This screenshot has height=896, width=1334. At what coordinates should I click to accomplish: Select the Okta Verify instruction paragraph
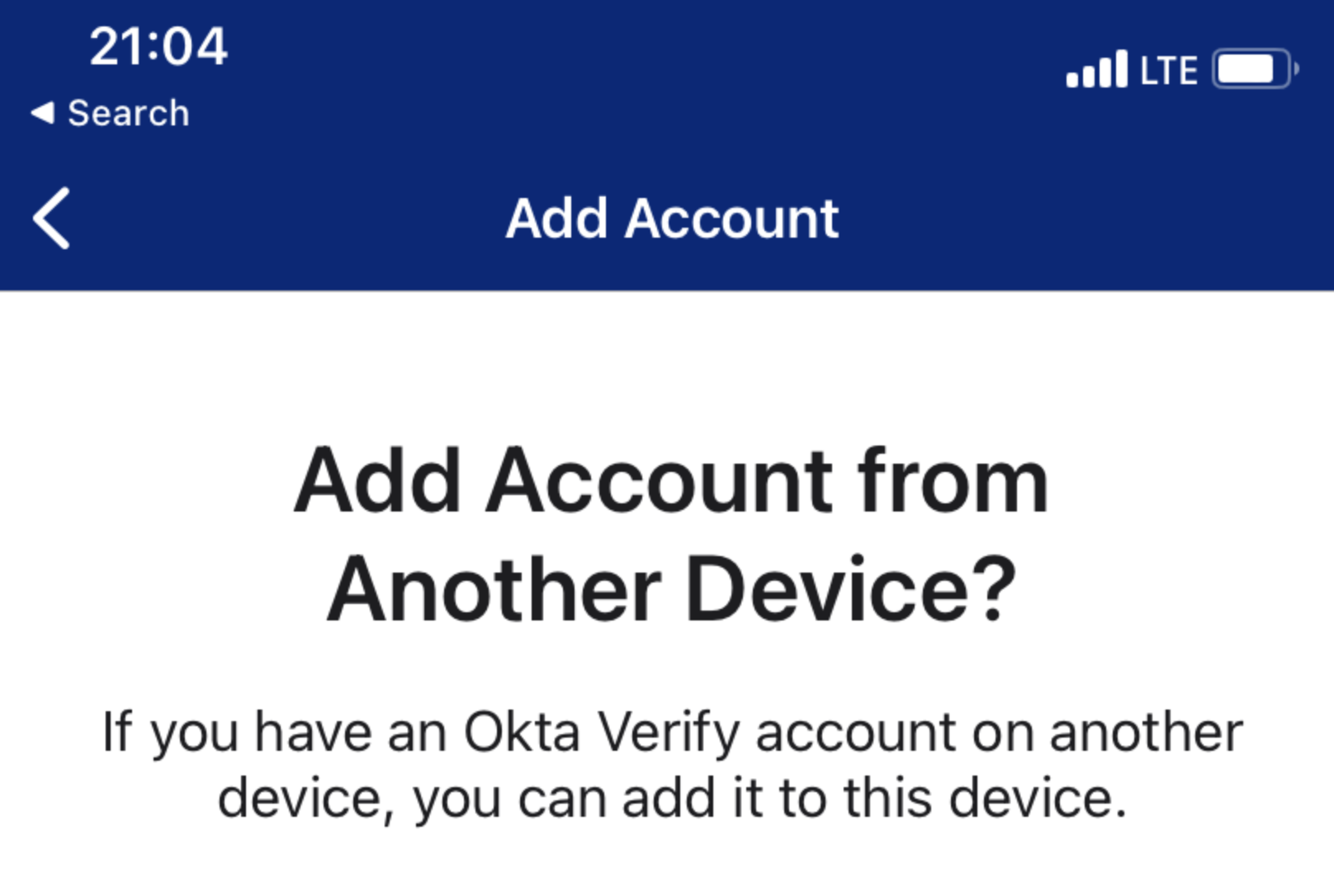tap(667, 759)
